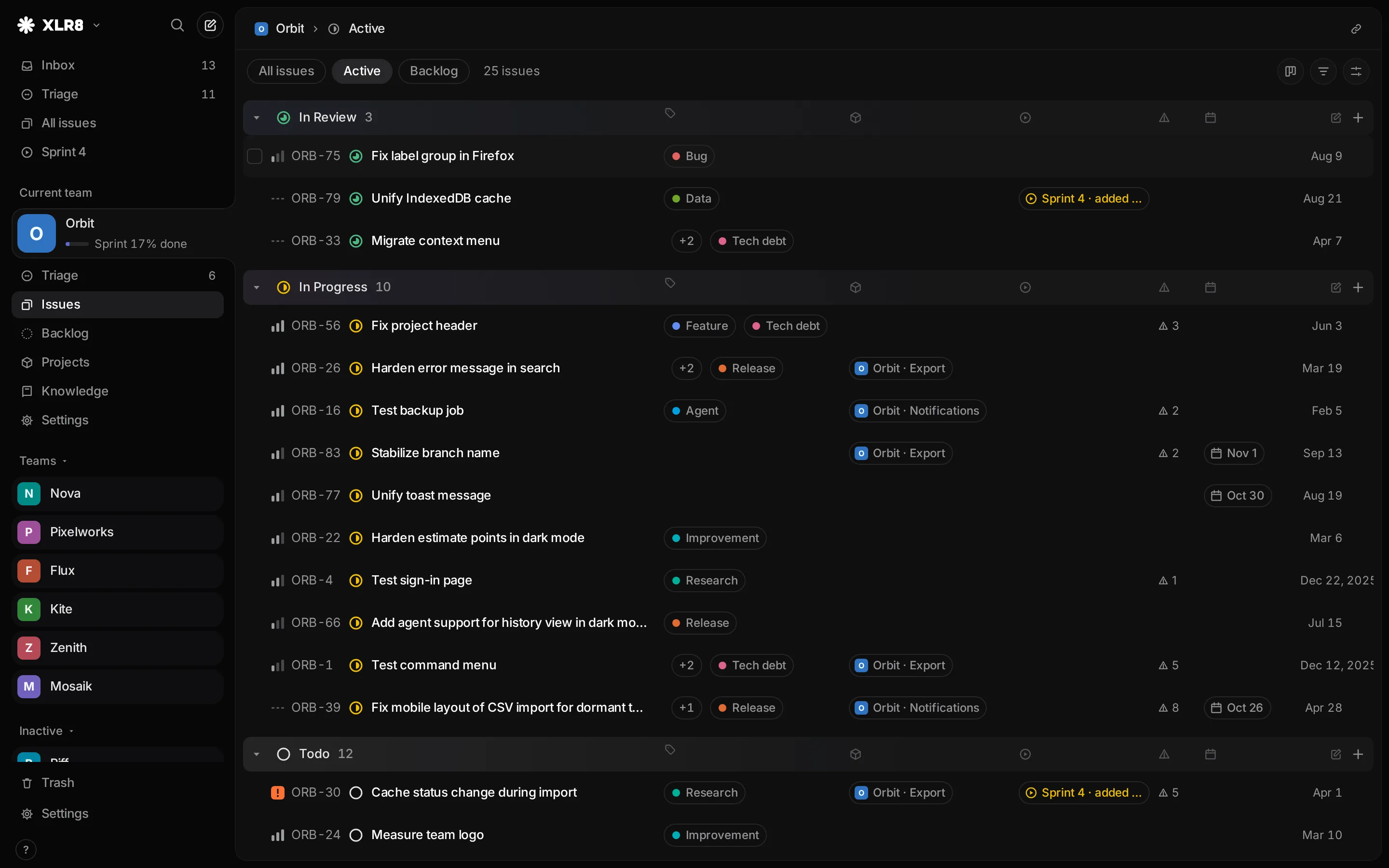Click the plus icon in In Review header
This screenshot has width=1389, height=868.
[x=1358, y=118]
